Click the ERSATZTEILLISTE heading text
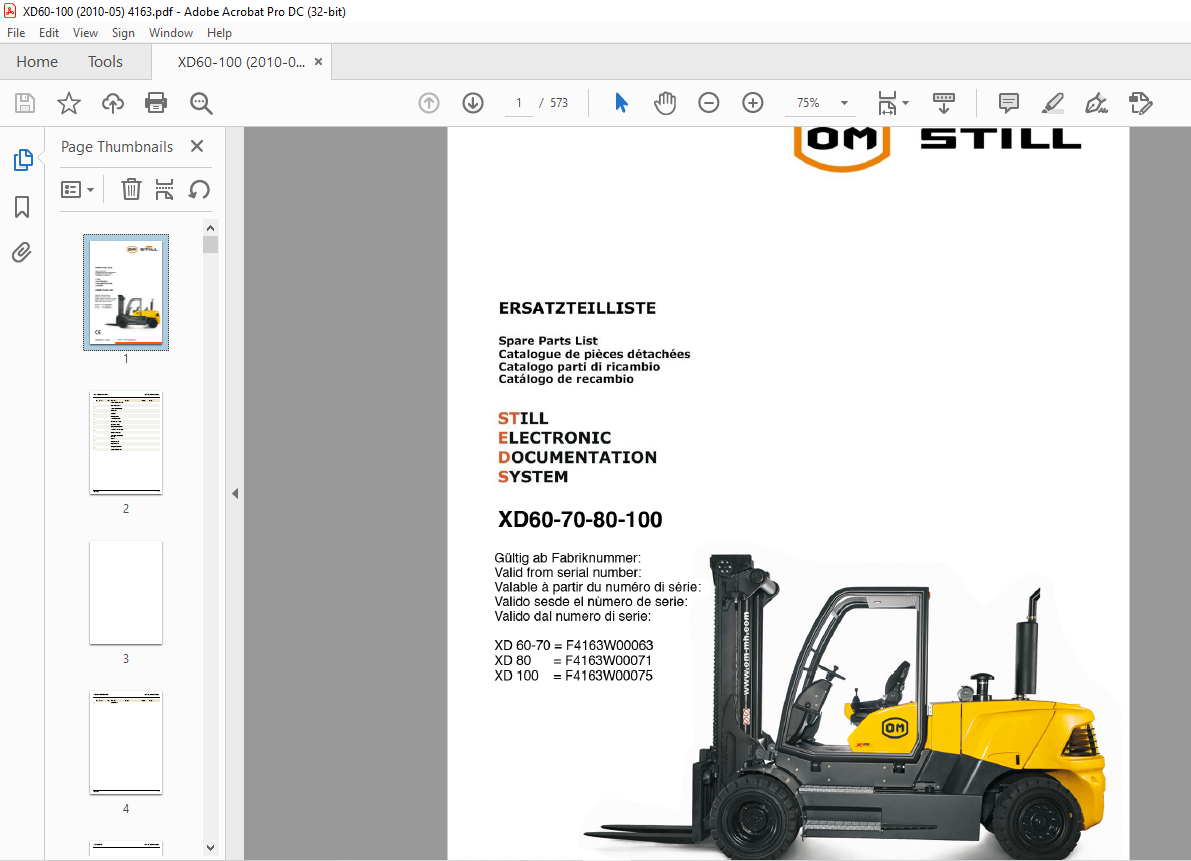Image resolution: width=1191 pixels, height=861 pixels. pyautogui.click(x=577, y=308)
